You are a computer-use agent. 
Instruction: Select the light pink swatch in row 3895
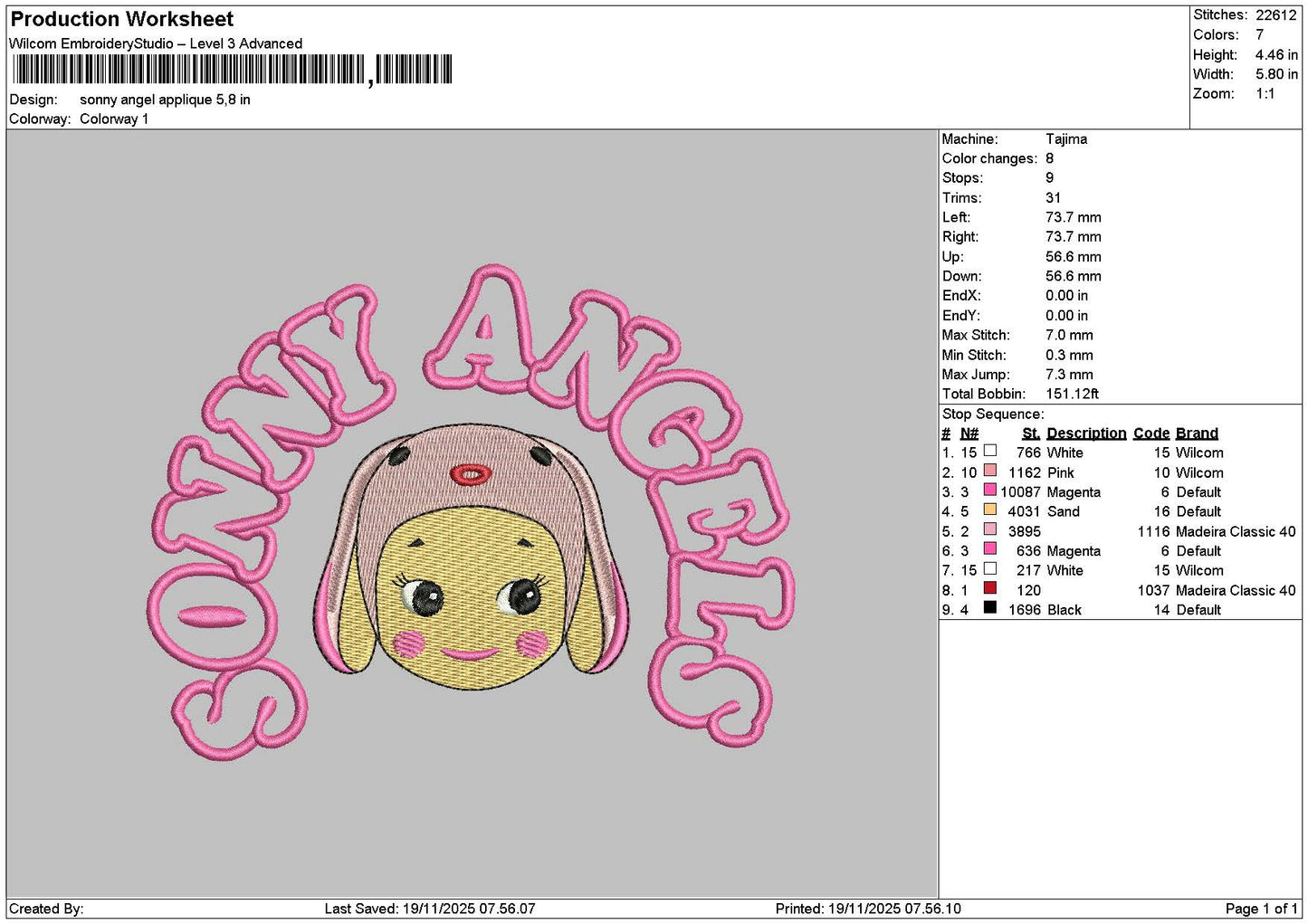990,529
